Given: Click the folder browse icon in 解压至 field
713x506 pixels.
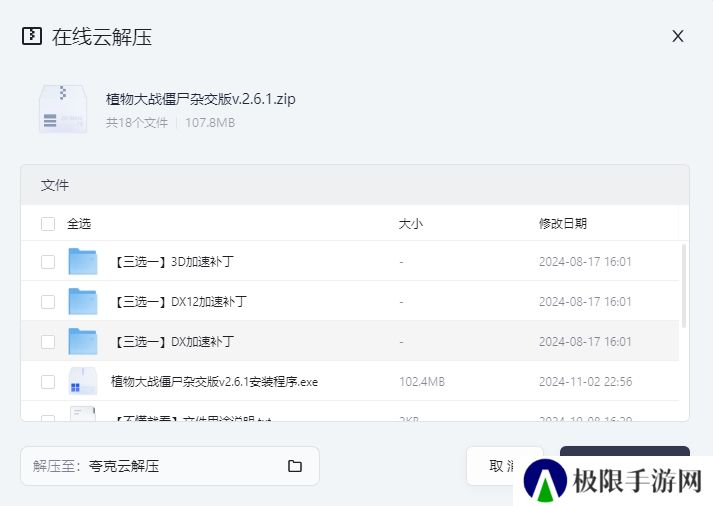Looking at the screenshot, I should point(295,466).
